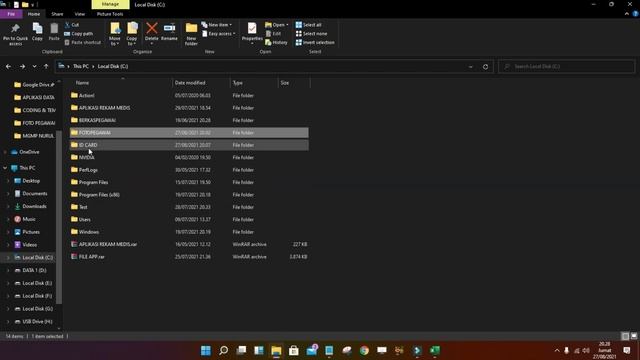
Task: Click Select all
Action: (309, 25)
